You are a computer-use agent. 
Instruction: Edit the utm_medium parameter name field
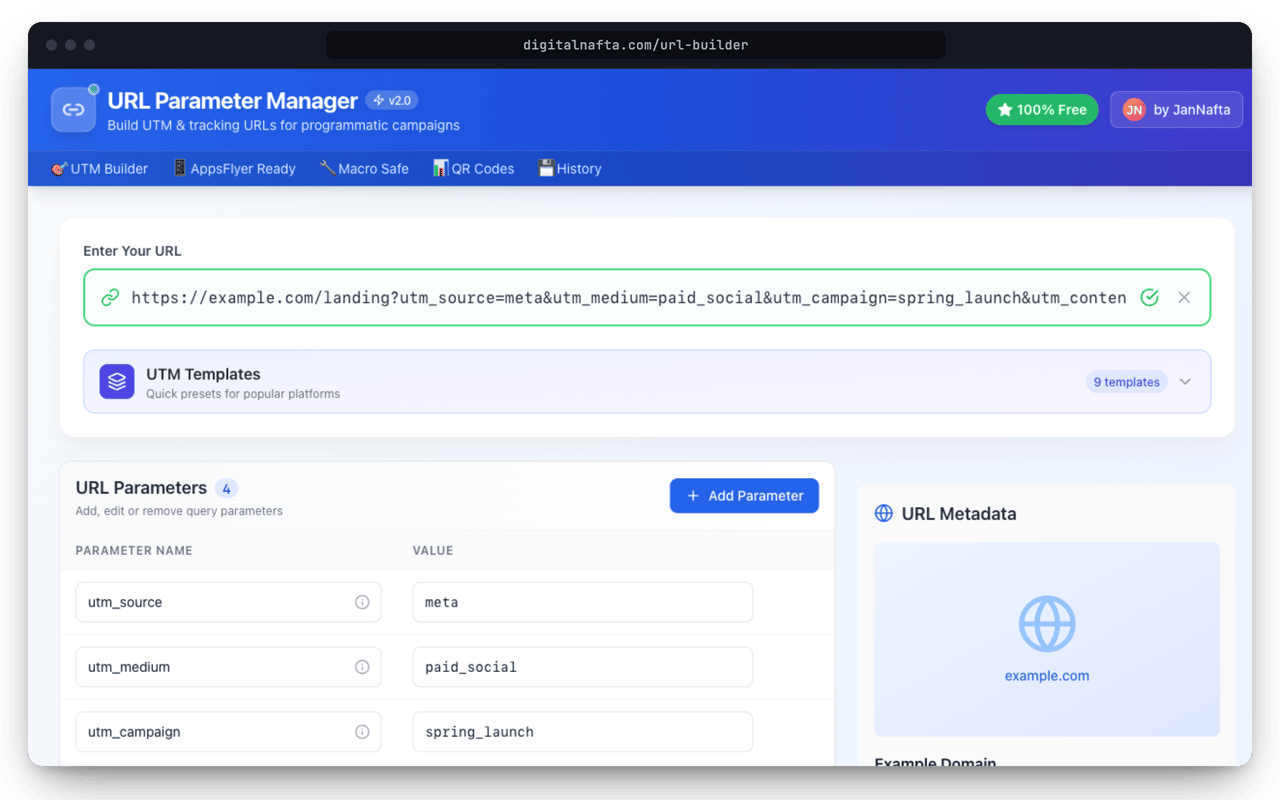228,667
